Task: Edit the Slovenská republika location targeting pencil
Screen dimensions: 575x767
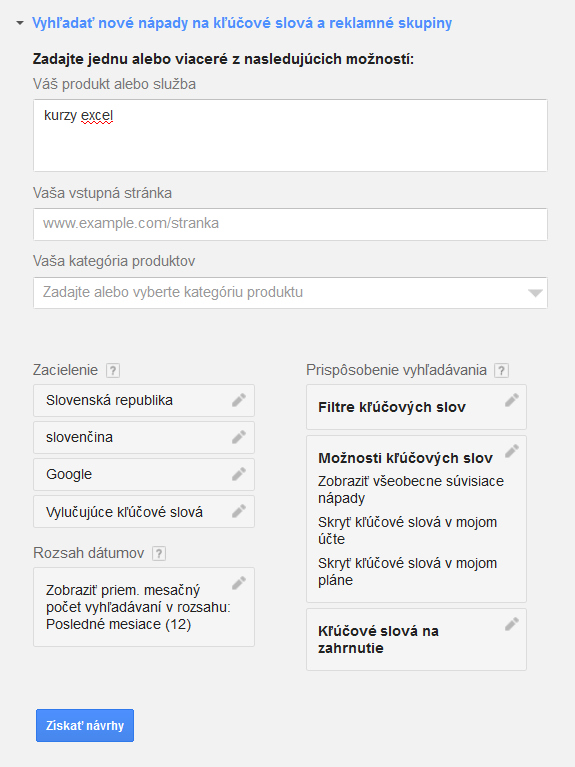Action: (x=239, y=400)
